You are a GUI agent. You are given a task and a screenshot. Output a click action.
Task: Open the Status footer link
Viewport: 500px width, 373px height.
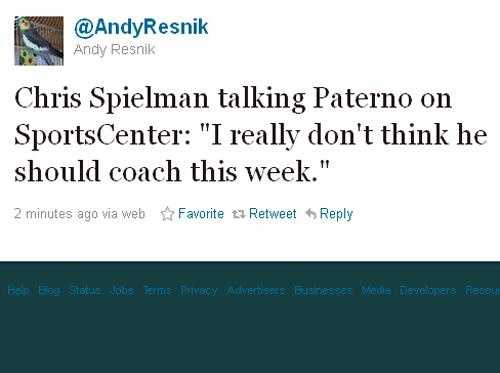84,291
